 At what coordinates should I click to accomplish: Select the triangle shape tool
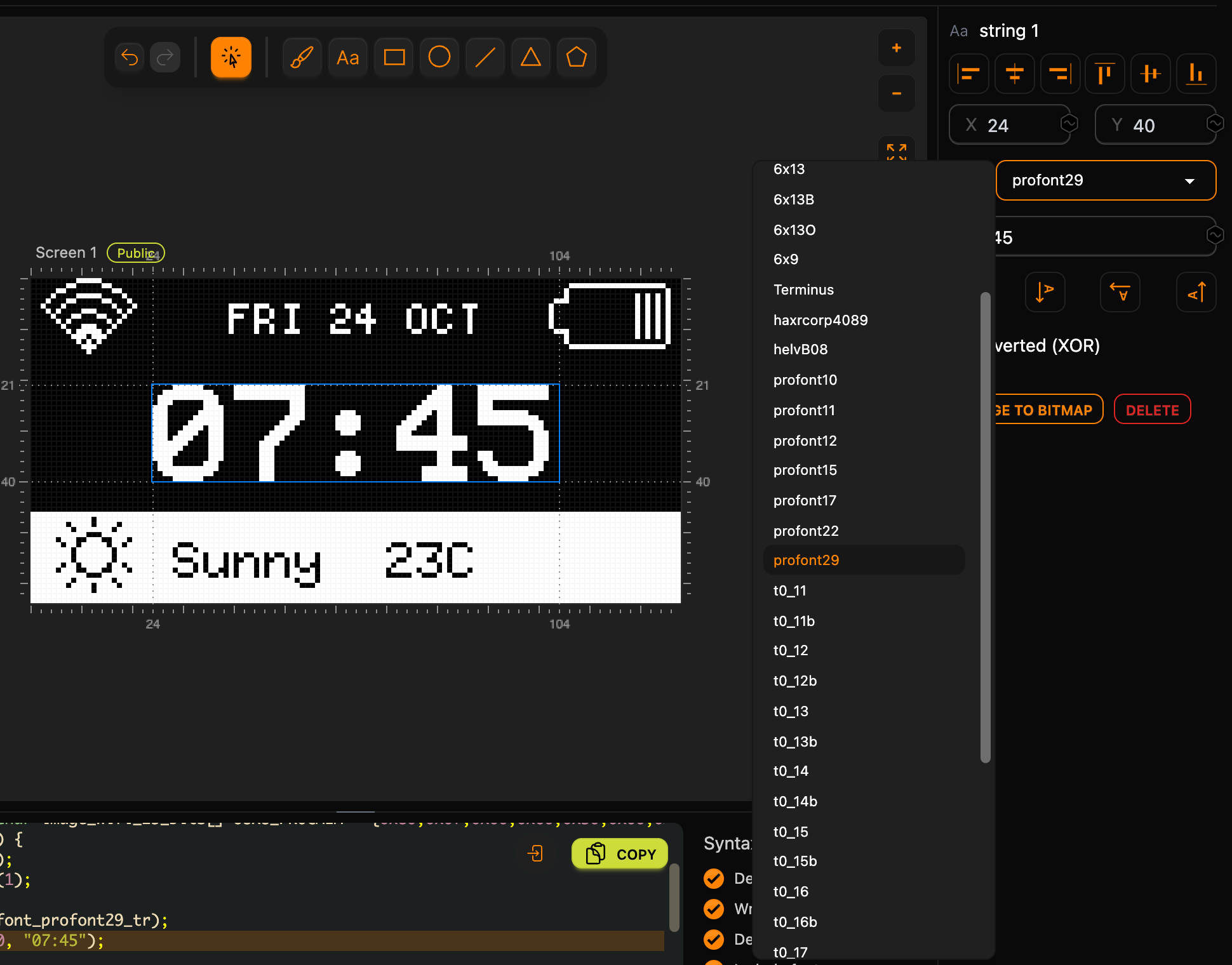(x=531, y=58)
